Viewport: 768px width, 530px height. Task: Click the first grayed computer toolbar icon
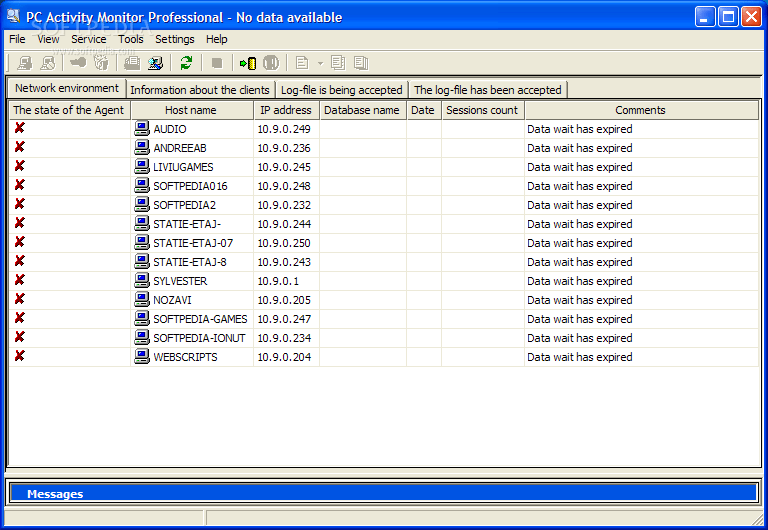[x=24, y=63]
